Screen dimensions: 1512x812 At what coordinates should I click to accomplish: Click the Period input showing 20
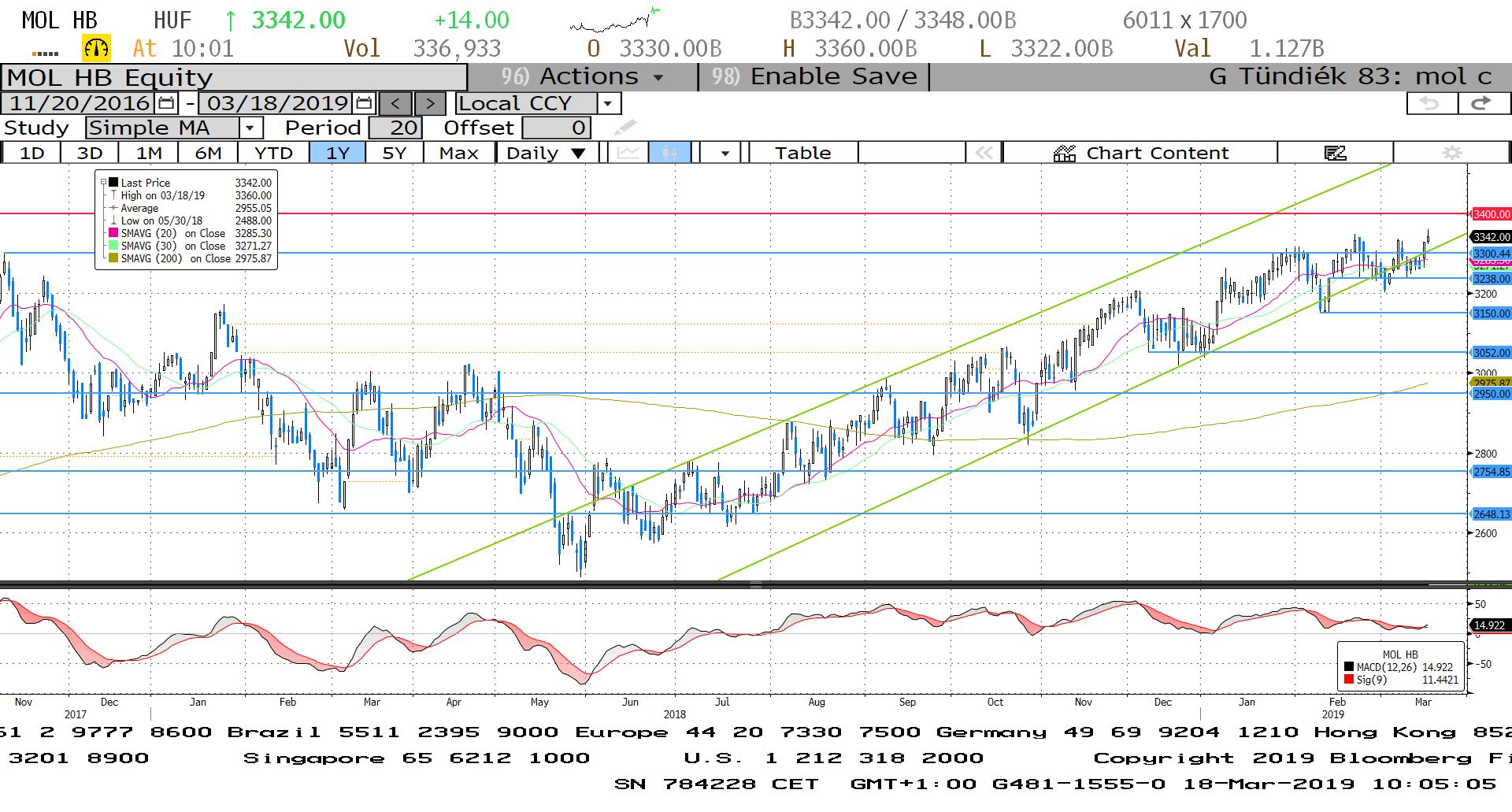click(396, 128)
